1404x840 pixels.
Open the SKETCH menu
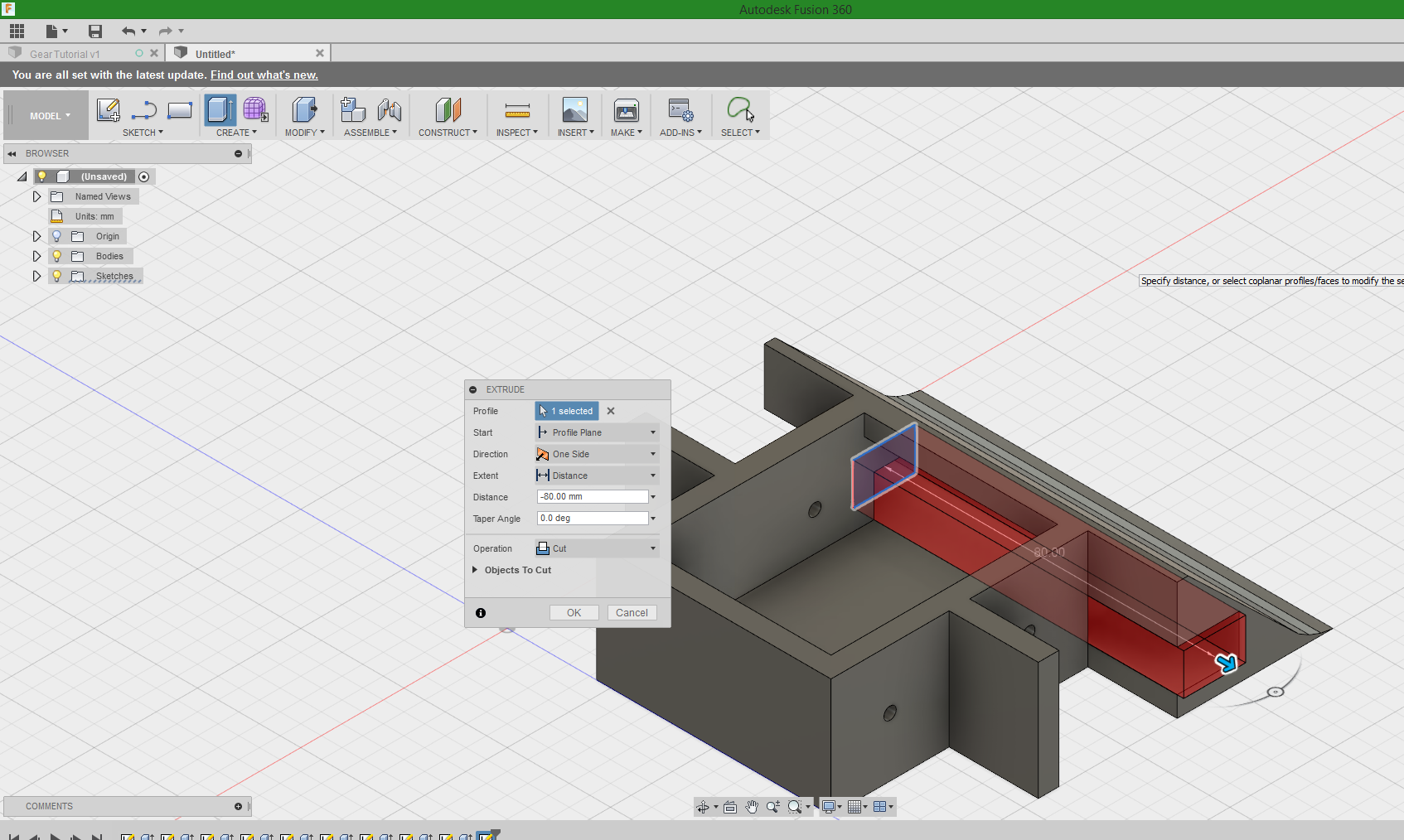coord(143,133)
